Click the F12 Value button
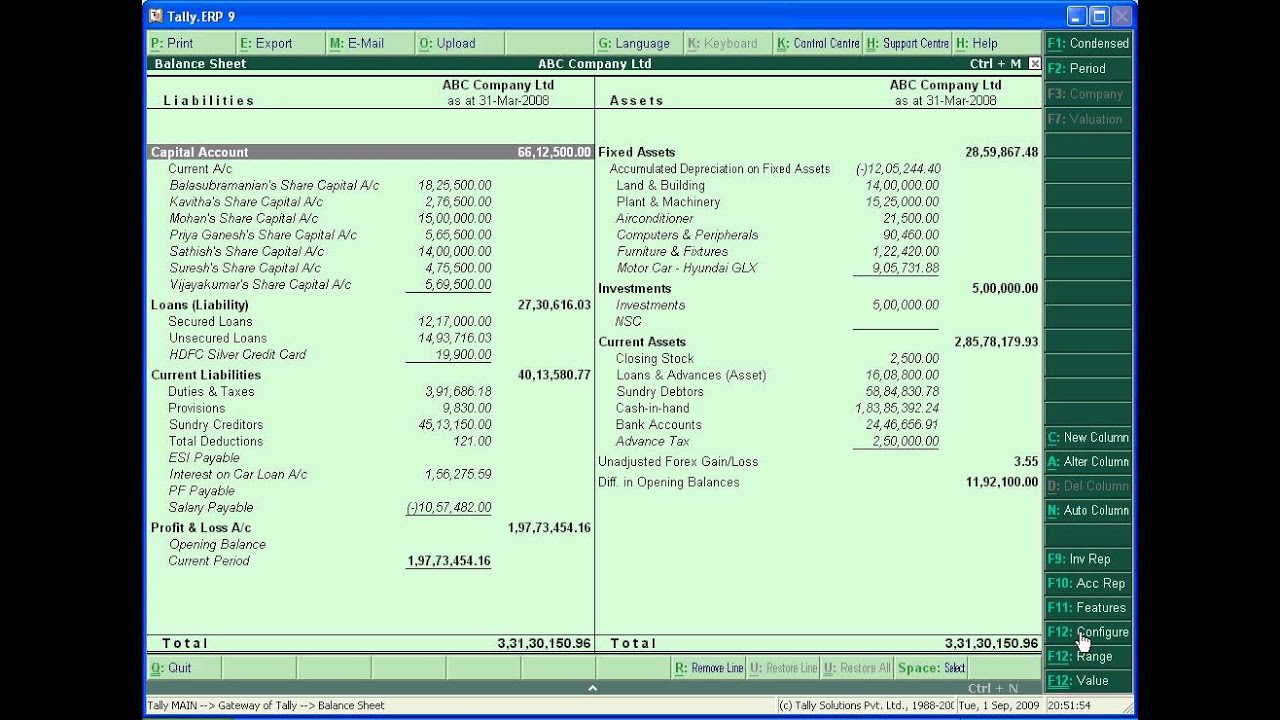Viewport: 1280px width, 720px height. 1088,680
